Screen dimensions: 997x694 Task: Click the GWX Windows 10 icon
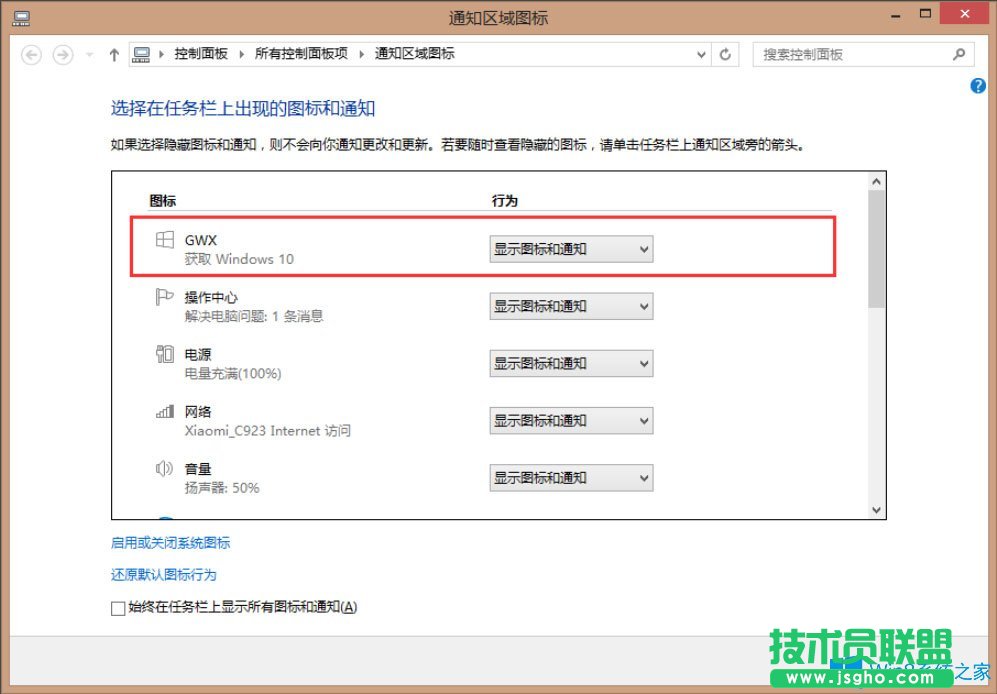pyautogui.click(x=163, y=240)
